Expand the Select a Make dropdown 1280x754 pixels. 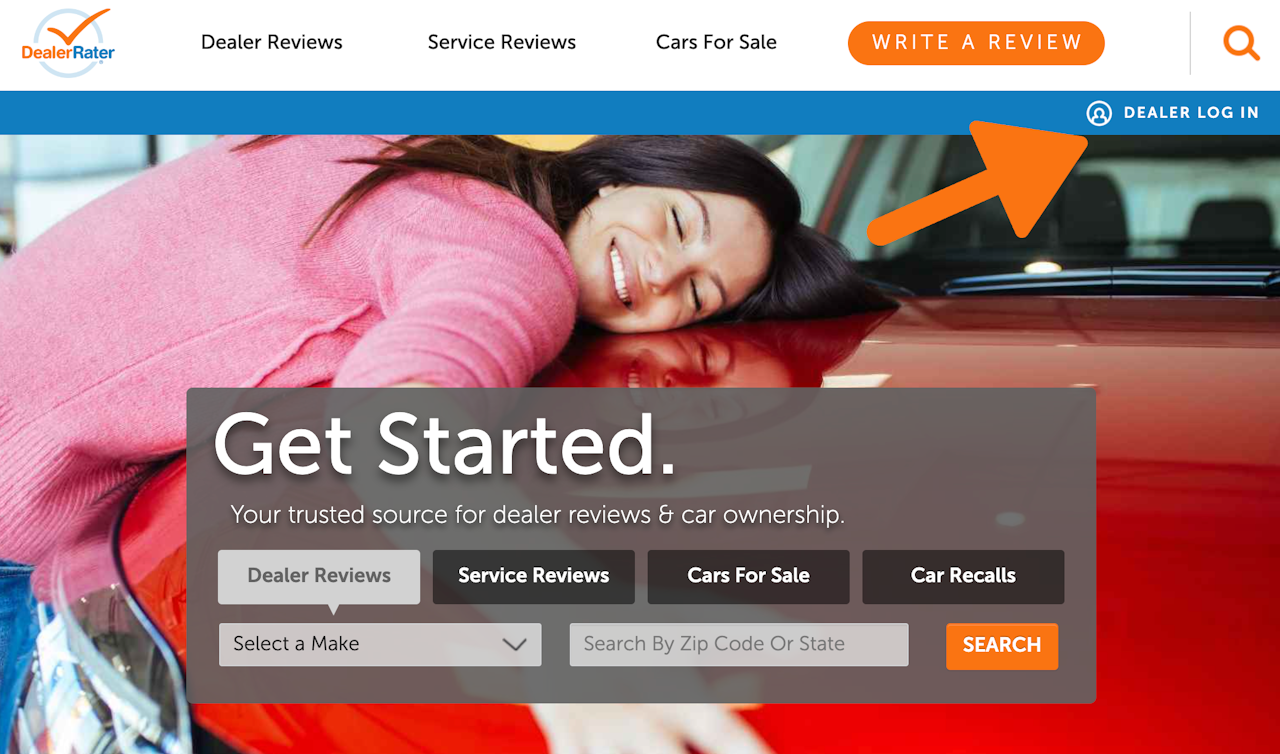point(380,644)
